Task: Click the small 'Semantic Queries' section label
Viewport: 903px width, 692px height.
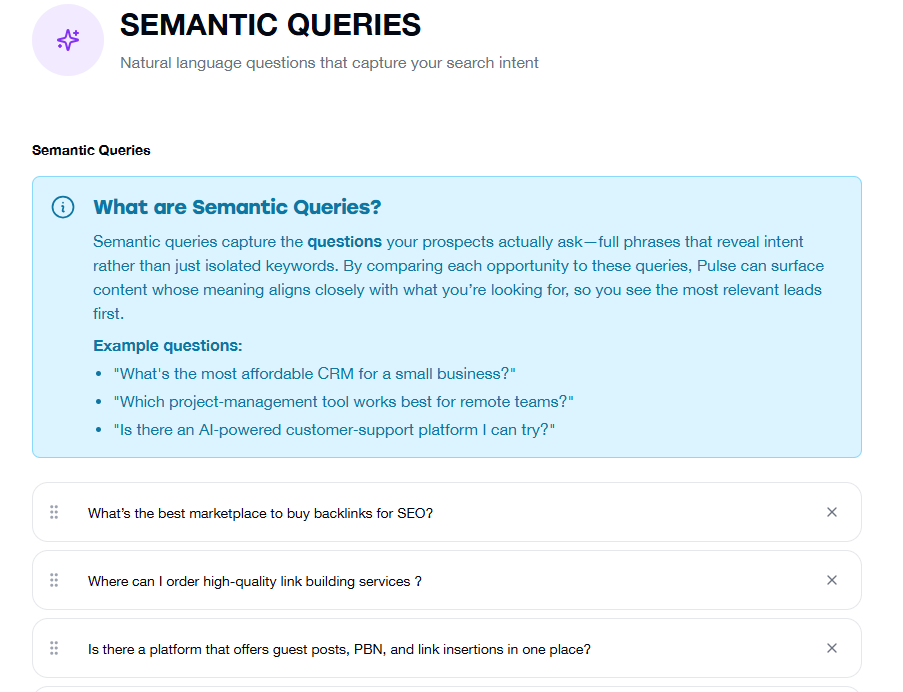Action: pos(91,150)
